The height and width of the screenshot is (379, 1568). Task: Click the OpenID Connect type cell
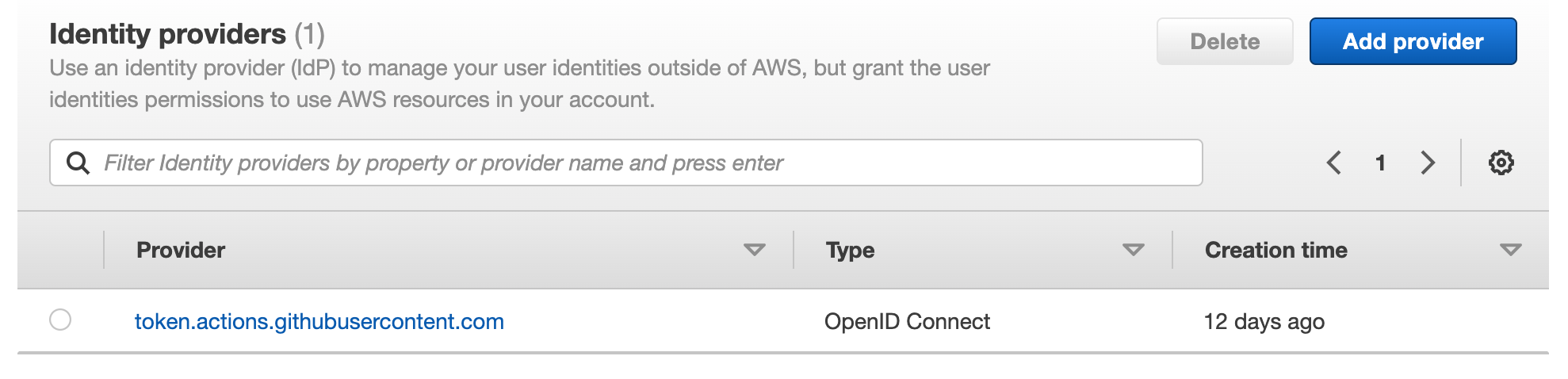pos(907,321)
